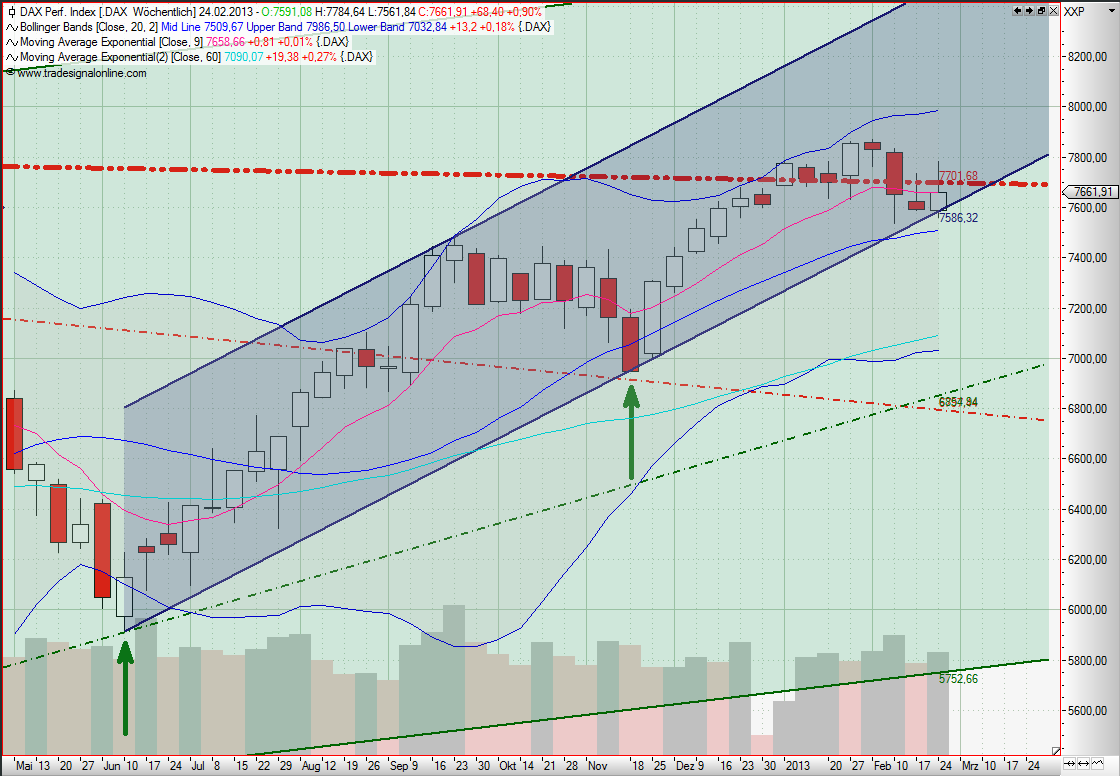Click the back navigation arrow in the chart toolbar
Screen dimensions: 1120x776
(1017, 10)
